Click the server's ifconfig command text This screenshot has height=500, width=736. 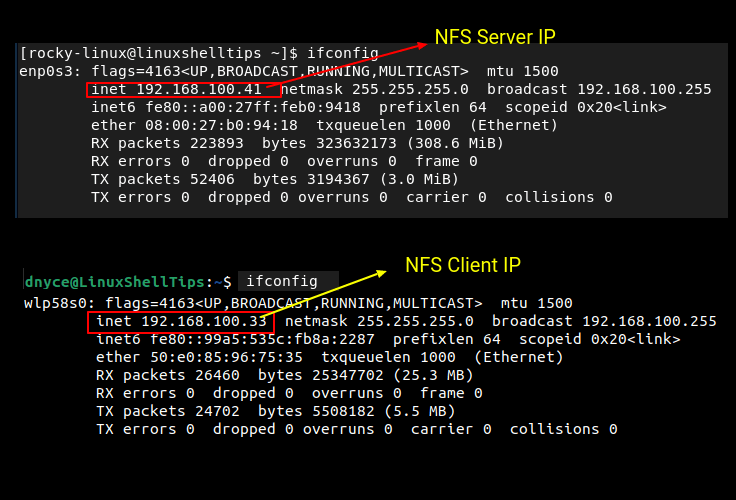tap(343, 54)
